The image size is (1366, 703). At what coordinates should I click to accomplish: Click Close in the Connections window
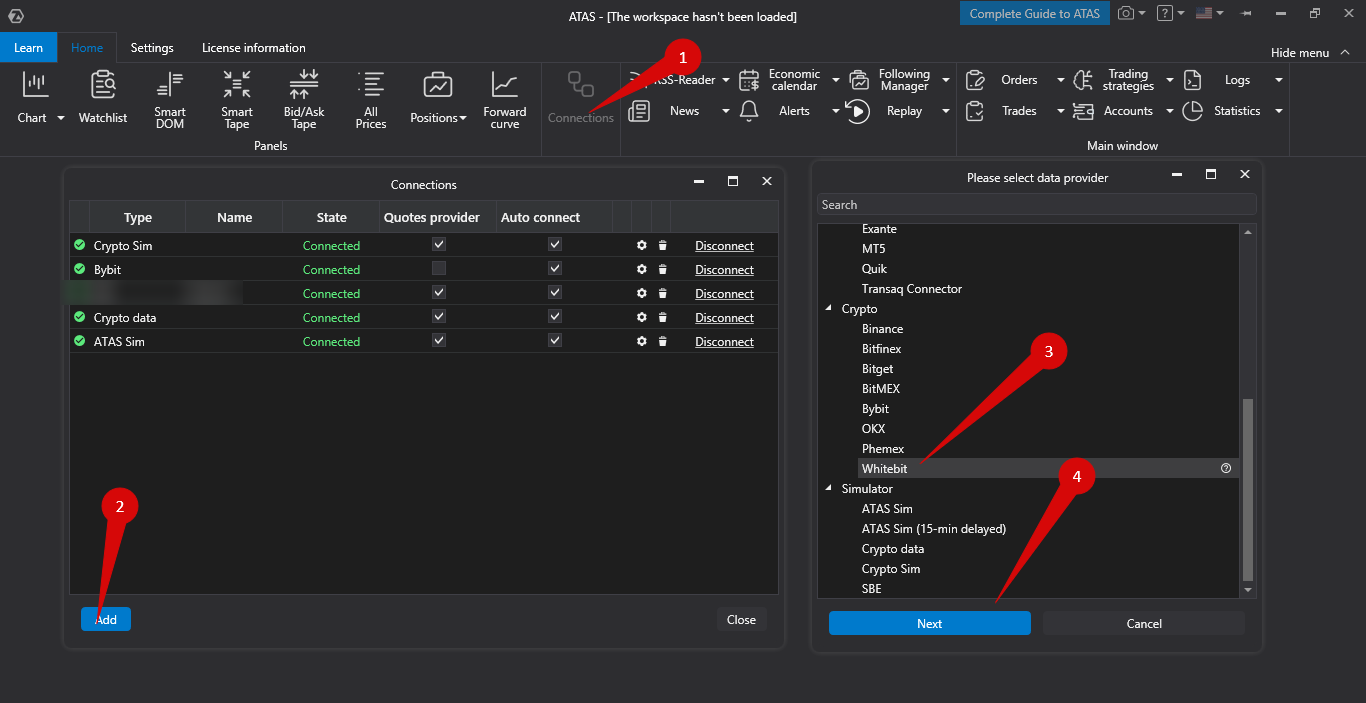[x=741, y=619]
